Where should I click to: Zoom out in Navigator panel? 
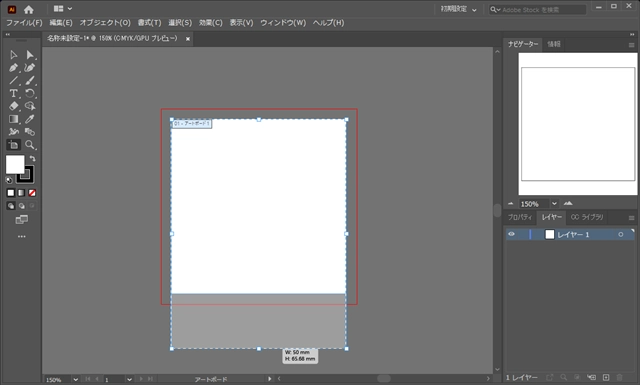click(511, 203)
